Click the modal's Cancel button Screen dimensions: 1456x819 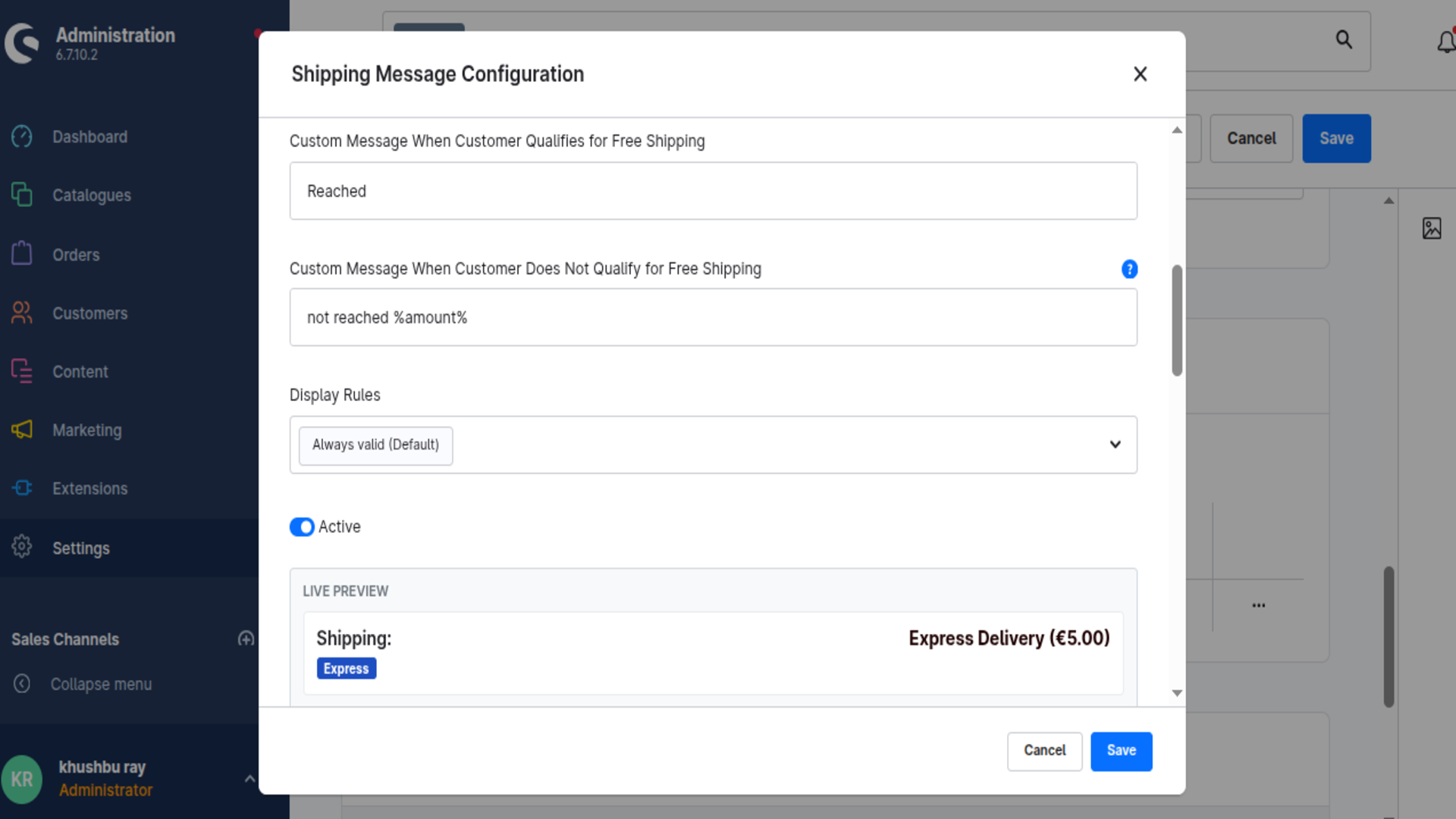tap(1044, 751)
